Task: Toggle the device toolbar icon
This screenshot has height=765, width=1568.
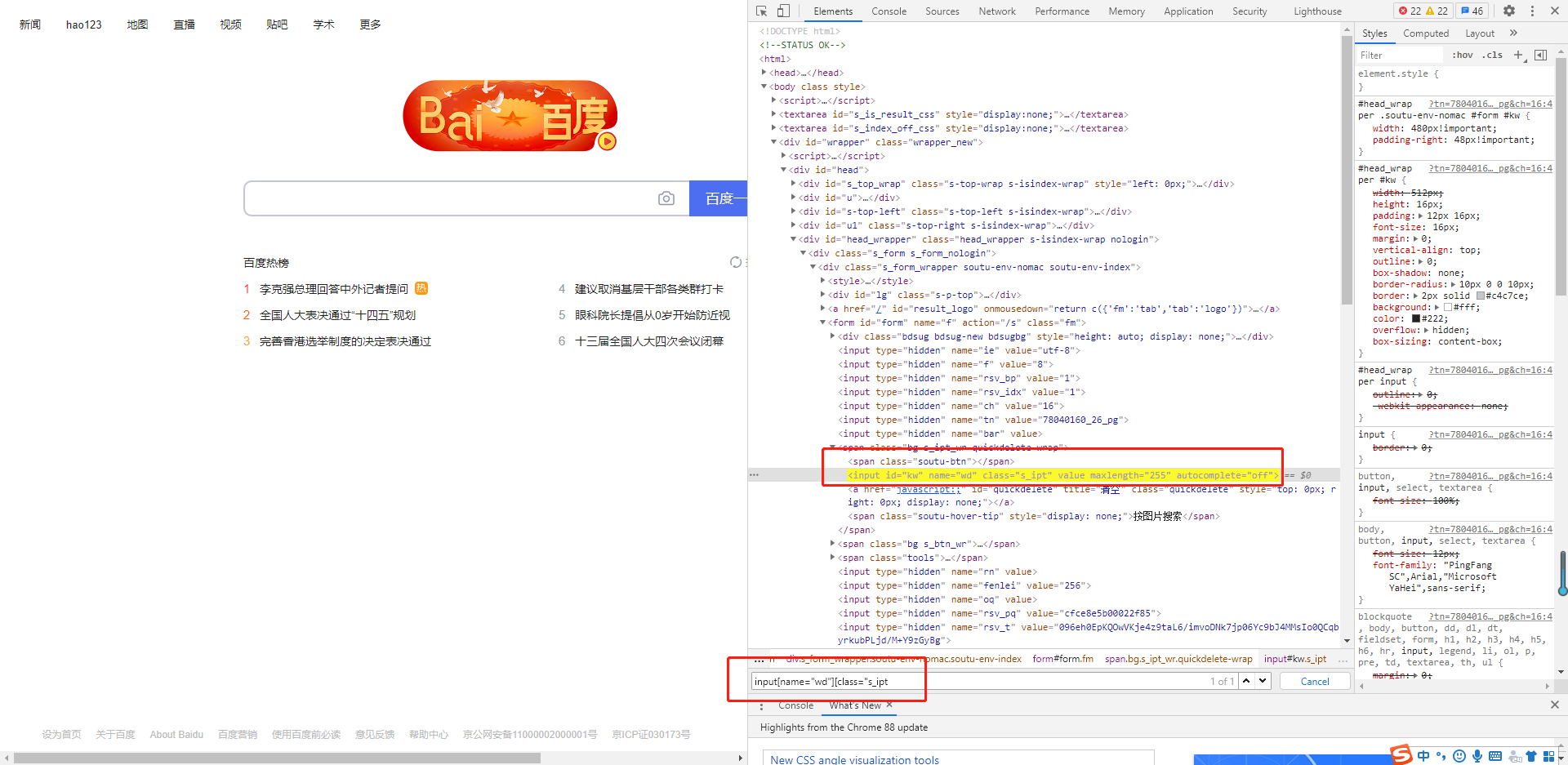Action: [x=783, y=11]
